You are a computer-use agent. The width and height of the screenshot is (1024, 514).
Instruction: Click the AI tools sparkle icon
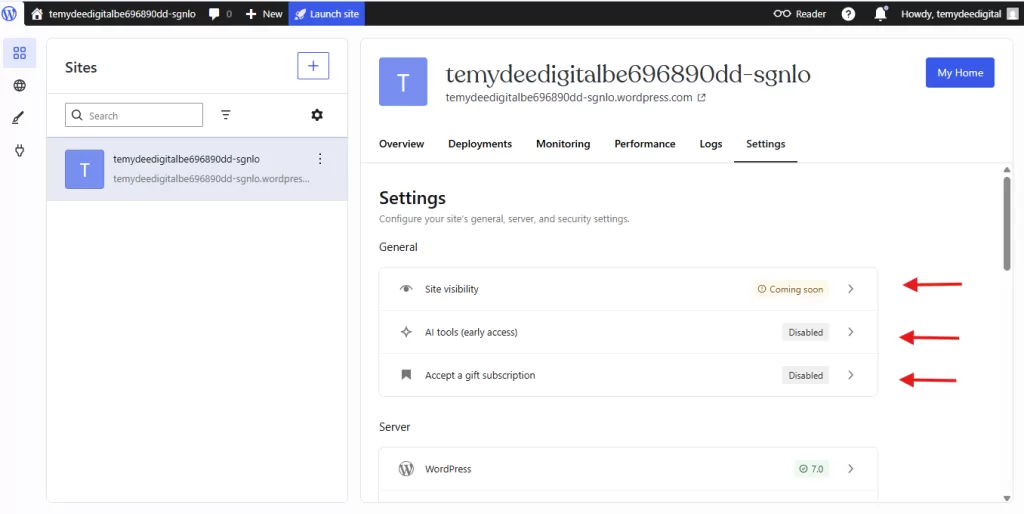[406, 332]
